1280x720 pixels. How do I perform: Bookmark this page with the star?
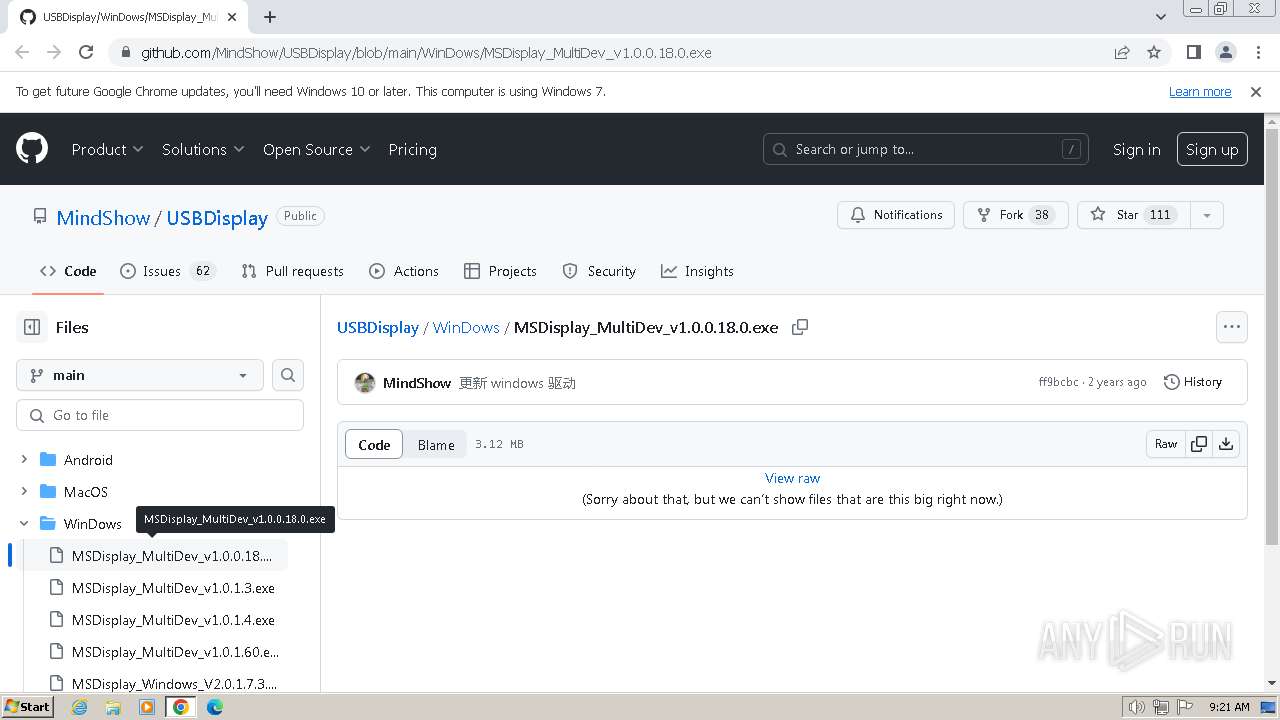pyautogui.click(x=1154, y=52)
